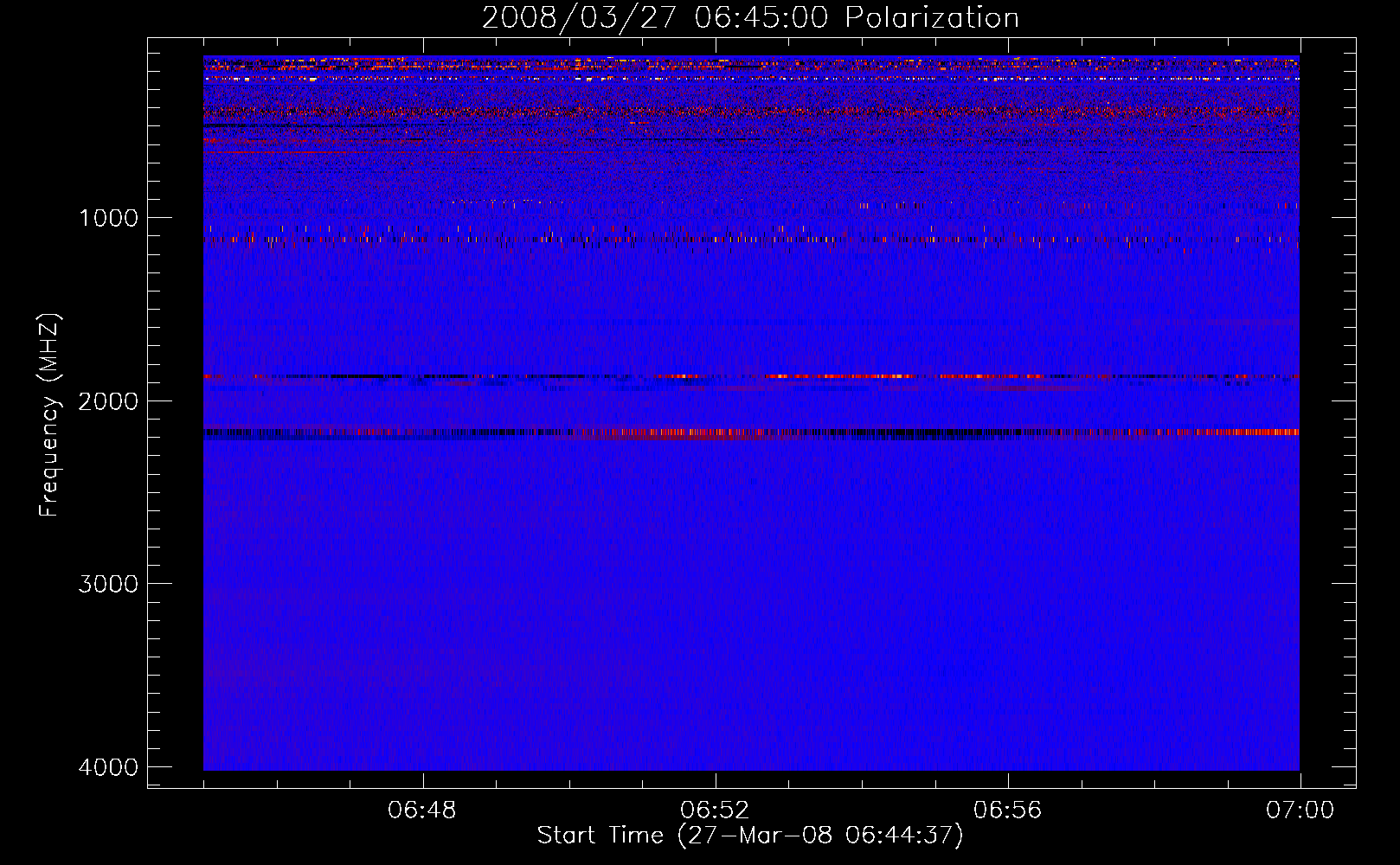The width and height of the screenshot is (1400, 865).
Task: Click the 4000 frequency tick label
Action: pos(108,767)
